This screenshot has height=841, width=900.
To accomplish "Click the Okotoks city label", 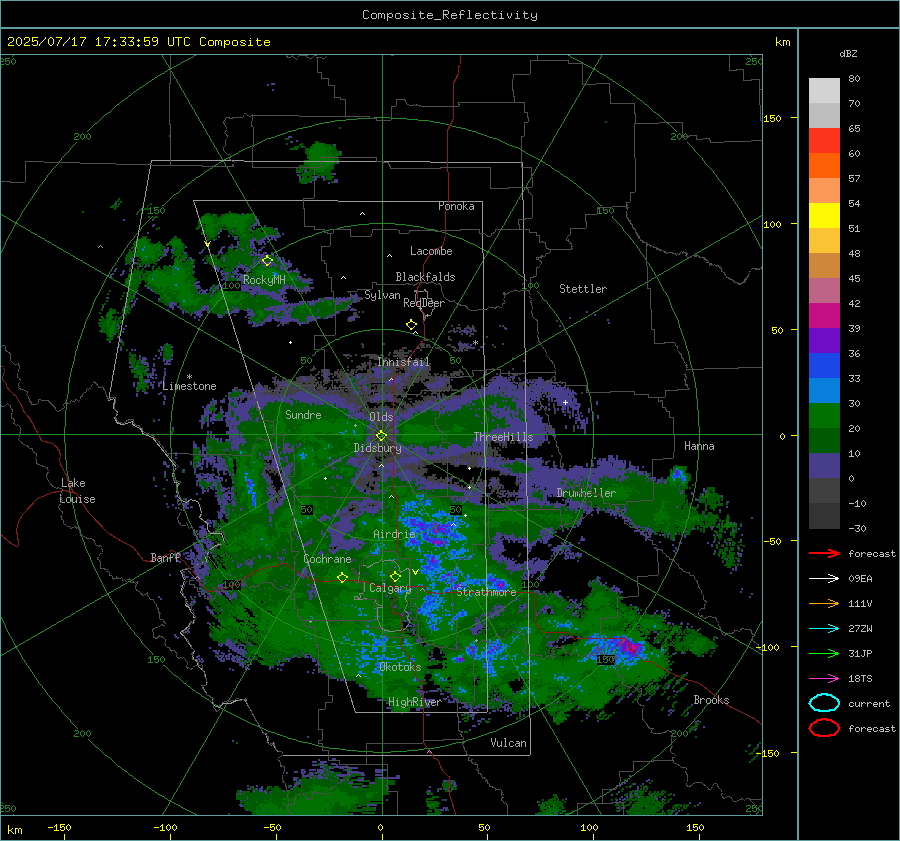I will tap(400, 667).
